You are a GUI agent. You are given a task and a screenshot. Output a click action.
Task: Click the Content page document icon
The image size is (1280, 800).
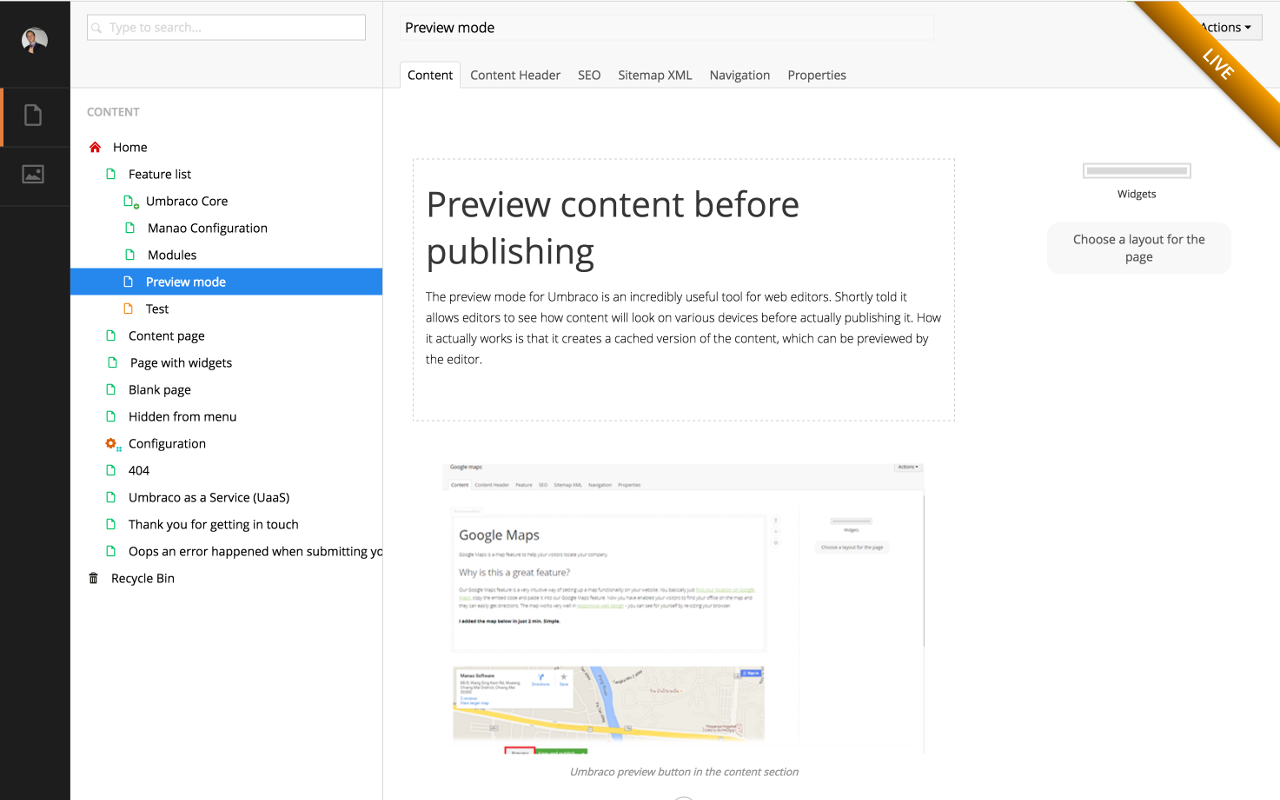click(111, 336)
